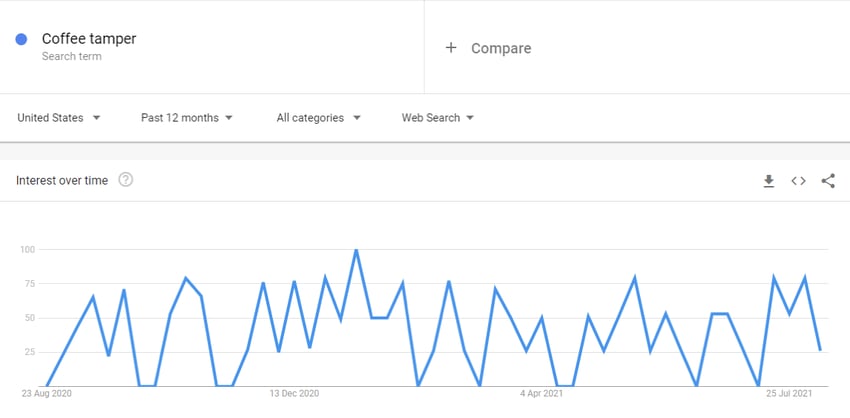Expand the Web Search type dropdown
The height and width of the screenshot is (418, 850).
437,118
